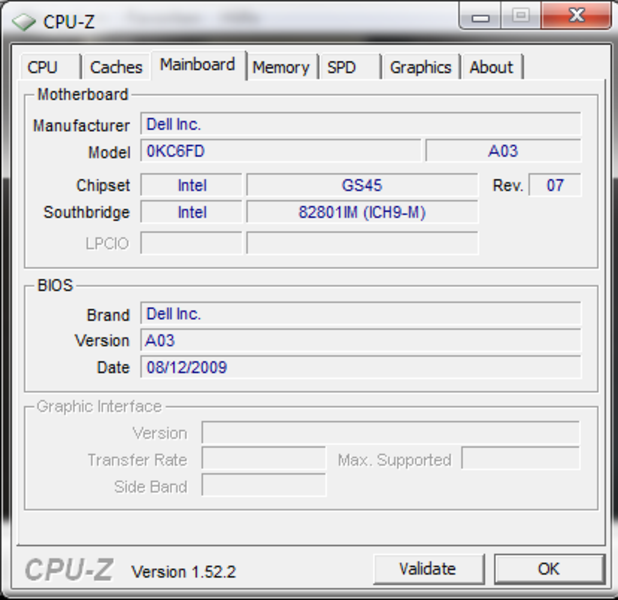Screen dimensions: 618x600
Task: Click the LPCIO label
Action: (107, 244)
